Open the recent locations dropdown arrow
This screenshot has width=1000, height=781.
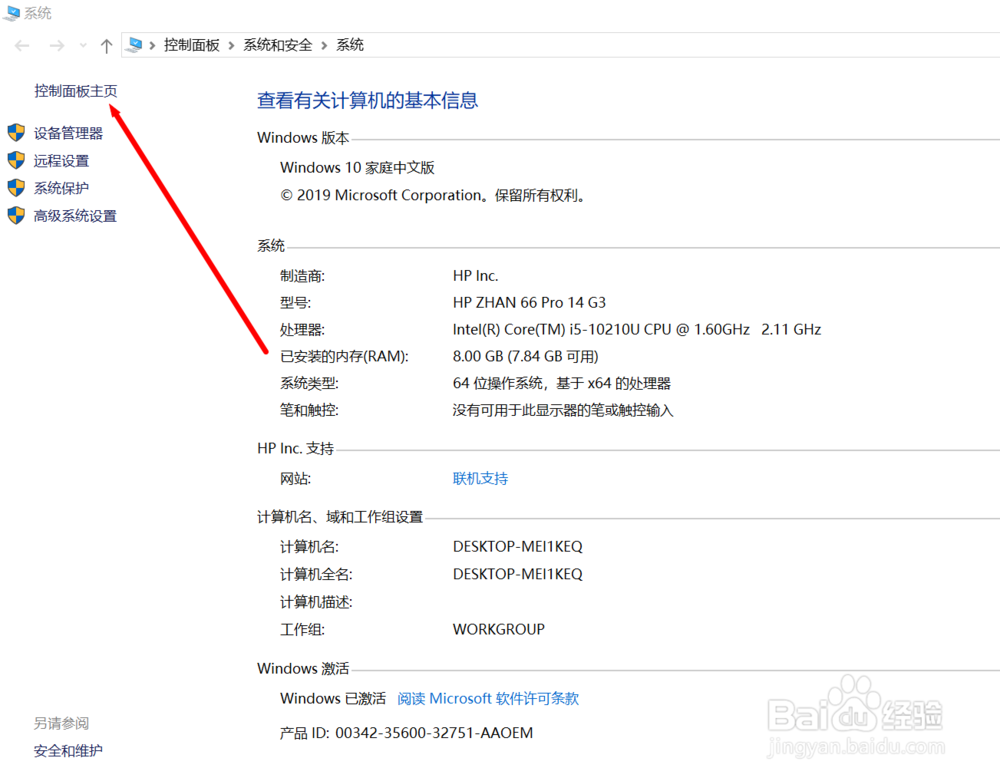pyautogui.click(x=82, y=45)
